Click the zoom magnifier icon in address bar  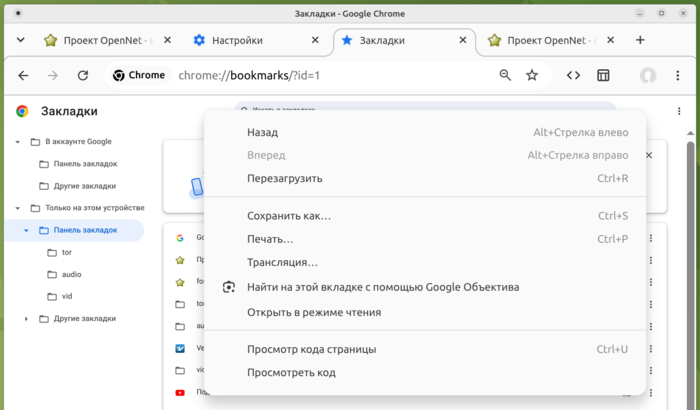coord(505,75)
